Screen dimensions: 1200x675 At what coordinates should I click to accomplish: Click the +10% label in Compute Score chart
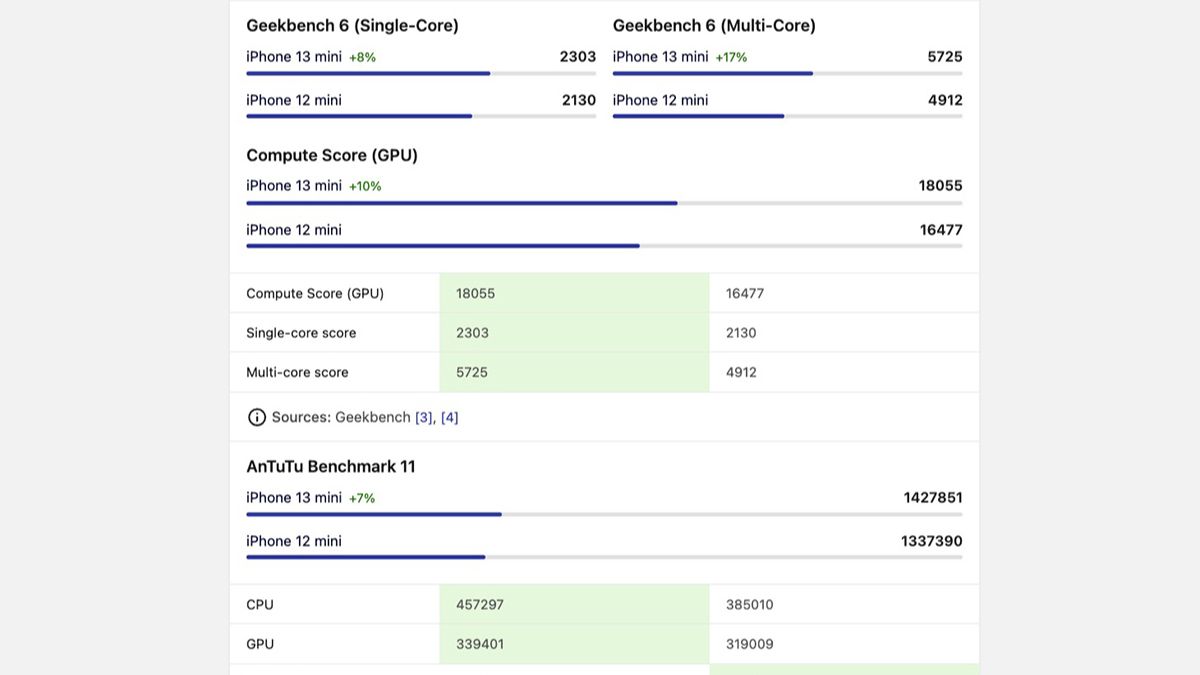(x=365, y=186)
